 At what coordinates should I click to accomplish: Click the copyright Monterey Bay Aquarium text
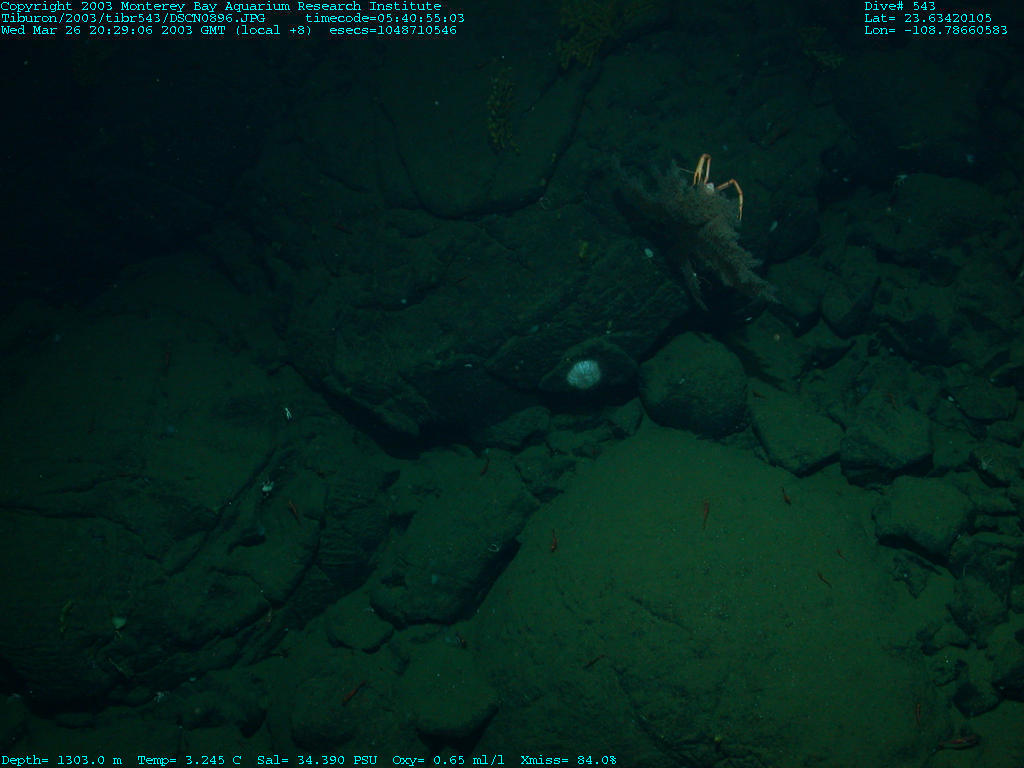click(221, 6)
